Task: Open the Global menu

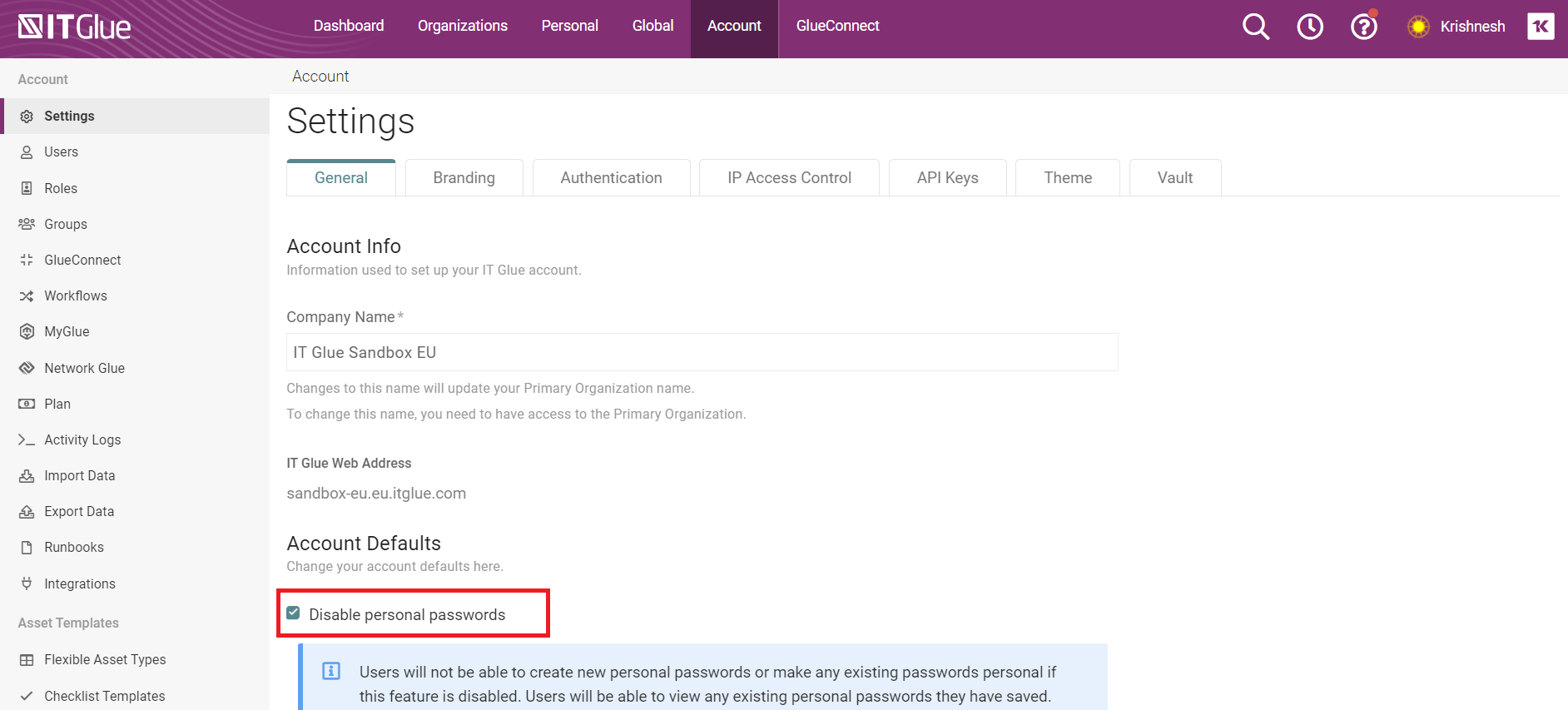Action: coord(653,26)
